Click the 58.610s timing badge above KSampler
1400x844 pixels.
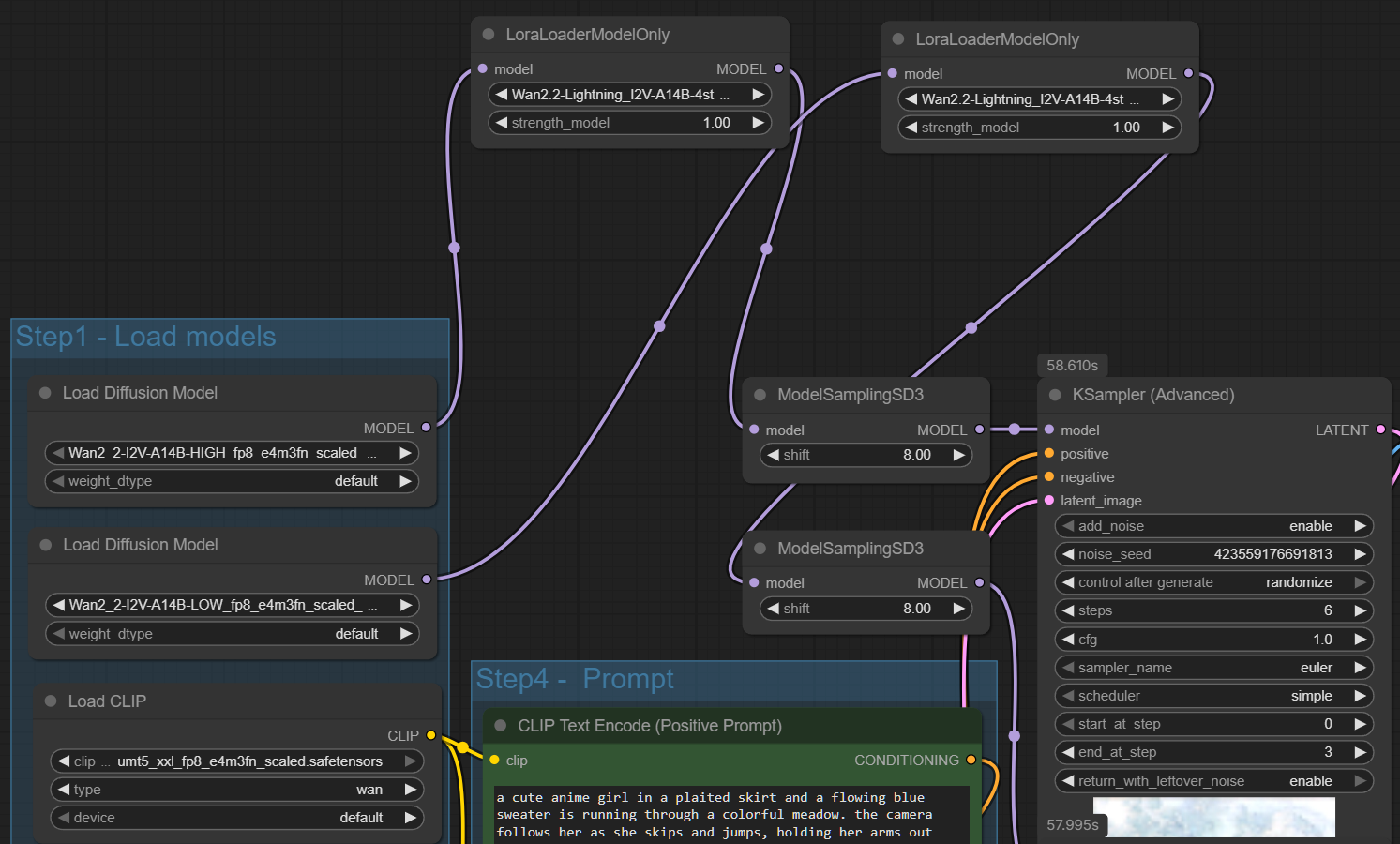(1073, 366)
